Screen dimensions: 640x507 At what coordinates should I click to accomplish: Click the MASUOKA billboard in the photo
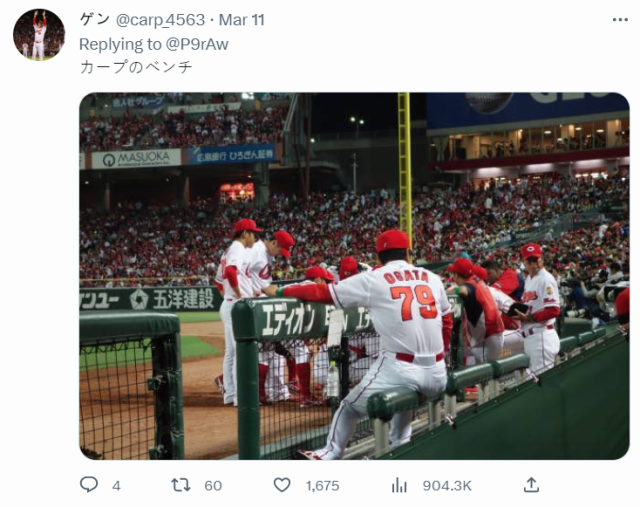tap(136, 159)
